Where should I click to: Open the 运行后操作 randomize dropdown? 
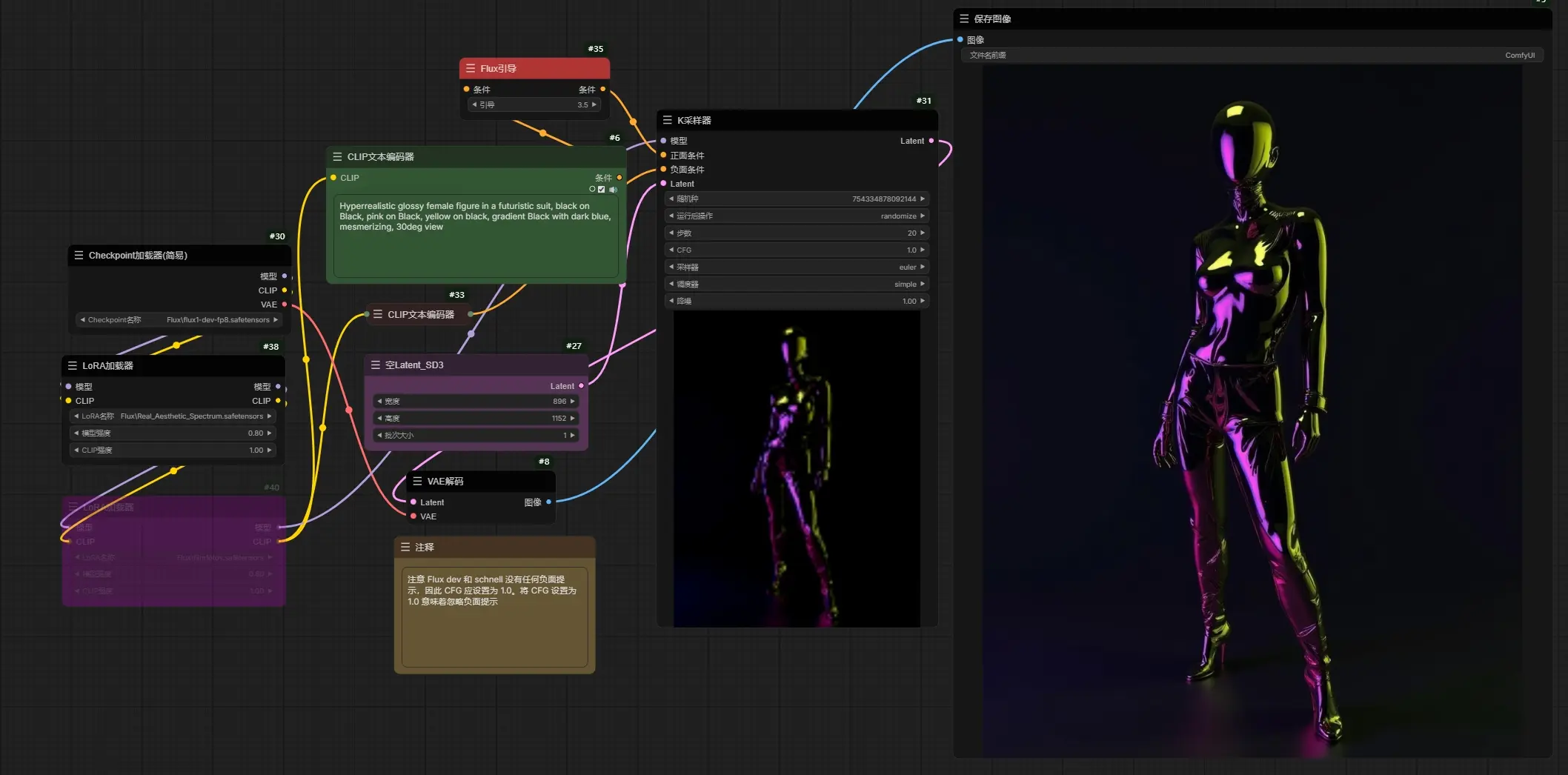tap(797, 216)
